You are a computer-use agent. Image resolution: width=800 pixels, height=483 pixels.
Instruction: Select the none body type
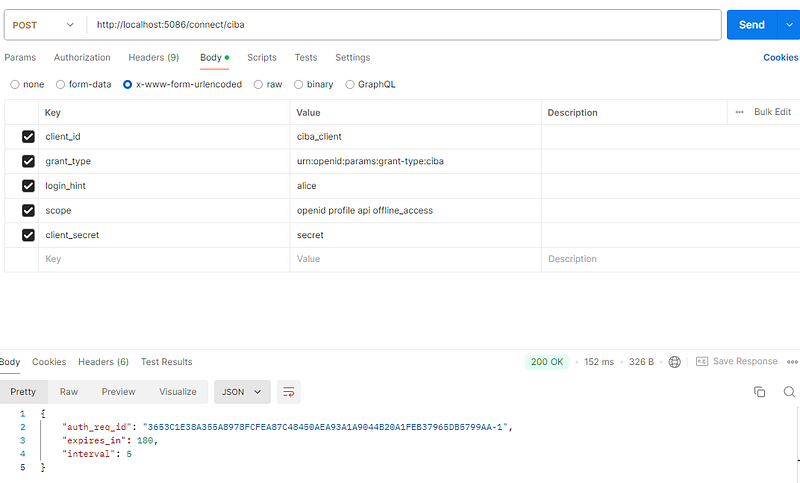15,85
